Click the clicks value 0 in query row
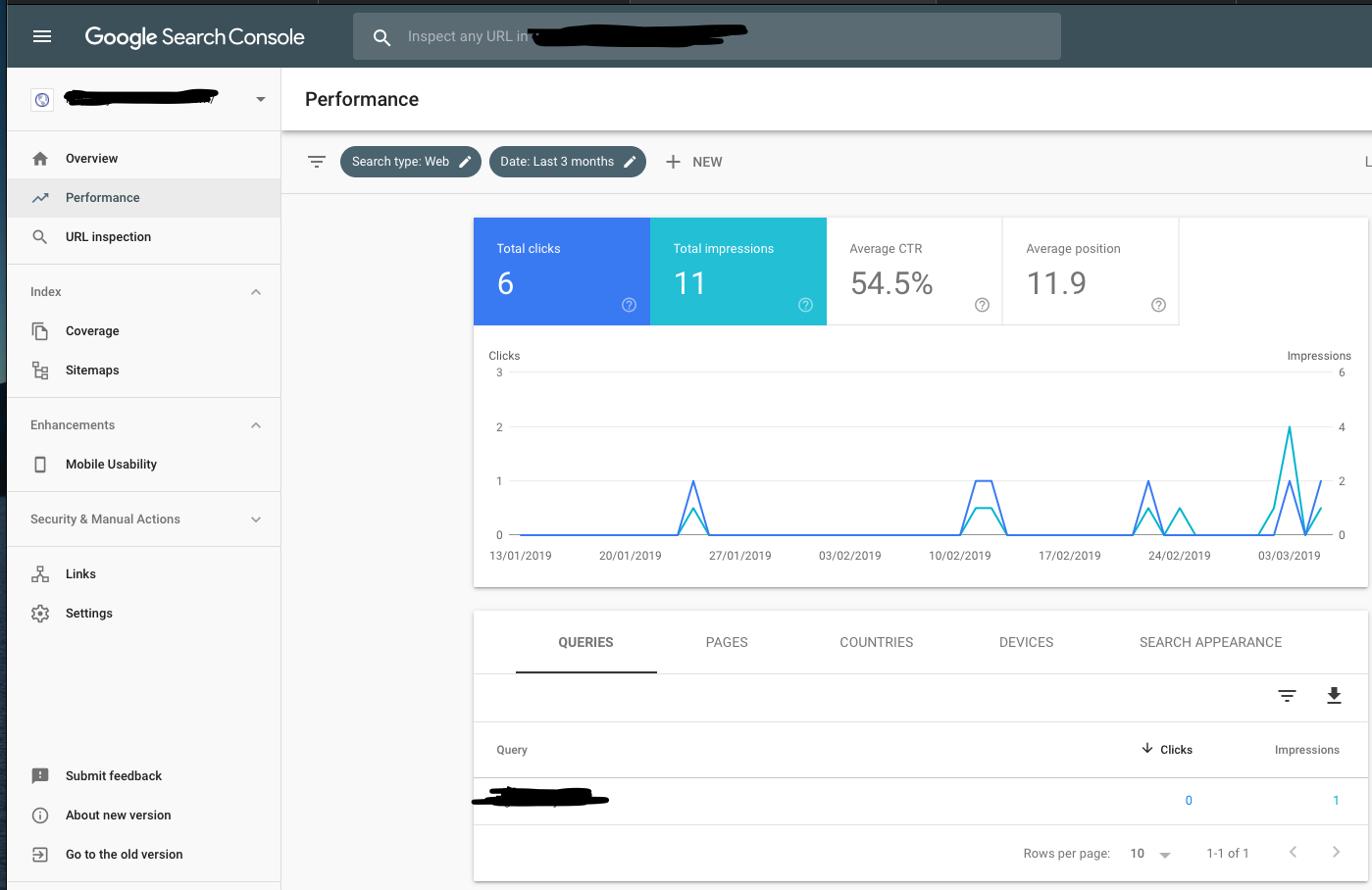Image resolution: width=1372 pixels, height=890 pixels. pos(1189,801)
